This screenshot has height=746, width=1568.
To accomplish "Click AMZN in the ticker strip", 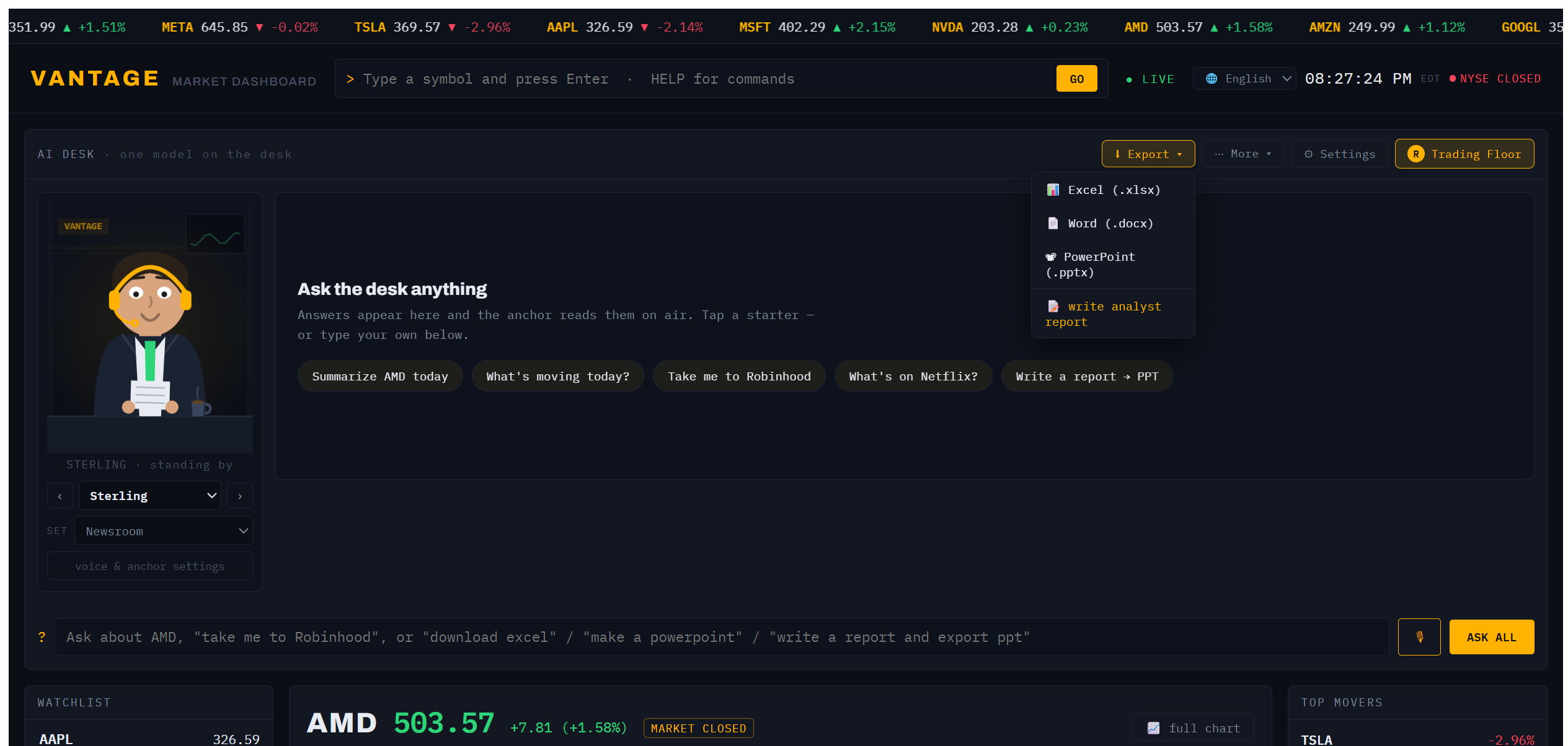I will (x=1387, y=27).
